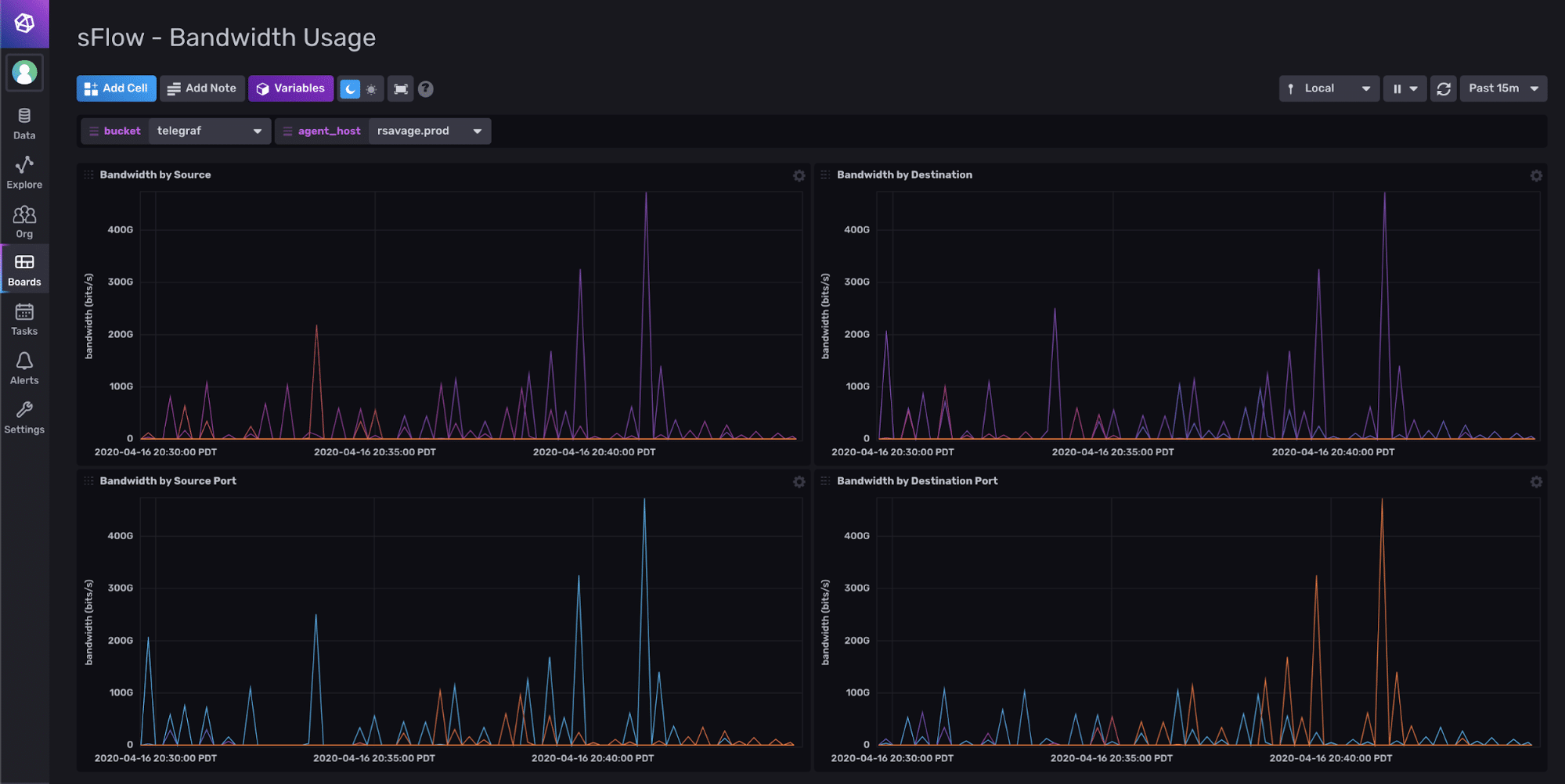Open the Local timezone selector
The image size is (1565, 784).
[x=1329, y=88]
